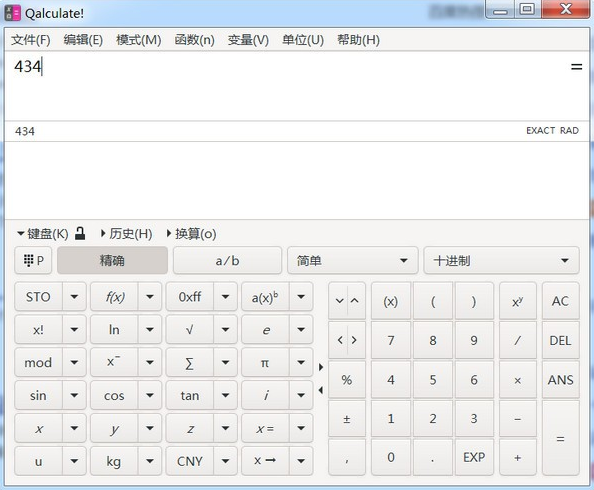Viewport: 594px width, 490px height.
Task: Open the 帮助(H) help menu
Action: (358, 39)
